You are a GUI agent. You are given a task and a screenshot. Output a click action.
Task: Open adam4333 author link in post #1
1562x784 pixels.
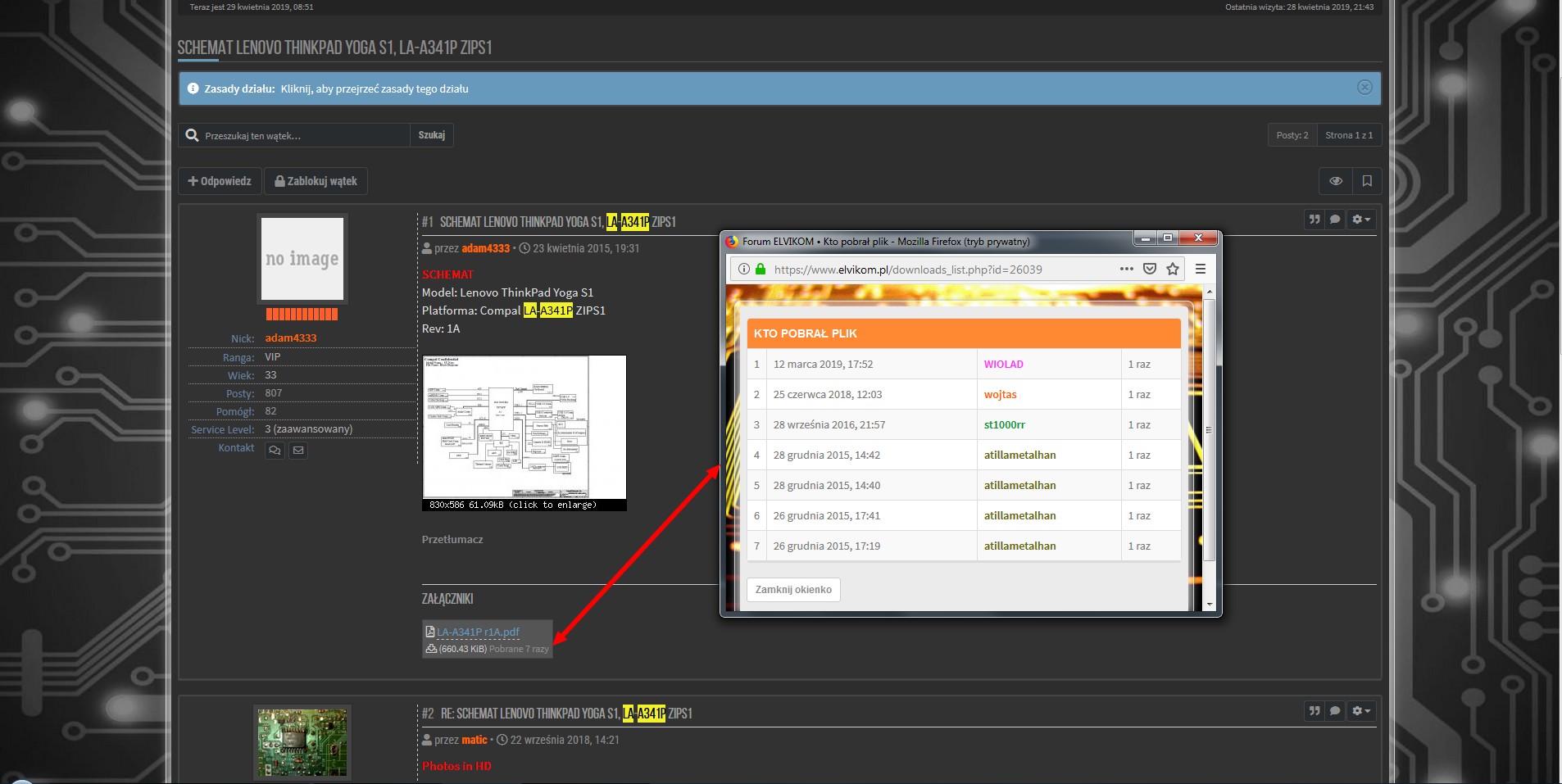[485, 248]
